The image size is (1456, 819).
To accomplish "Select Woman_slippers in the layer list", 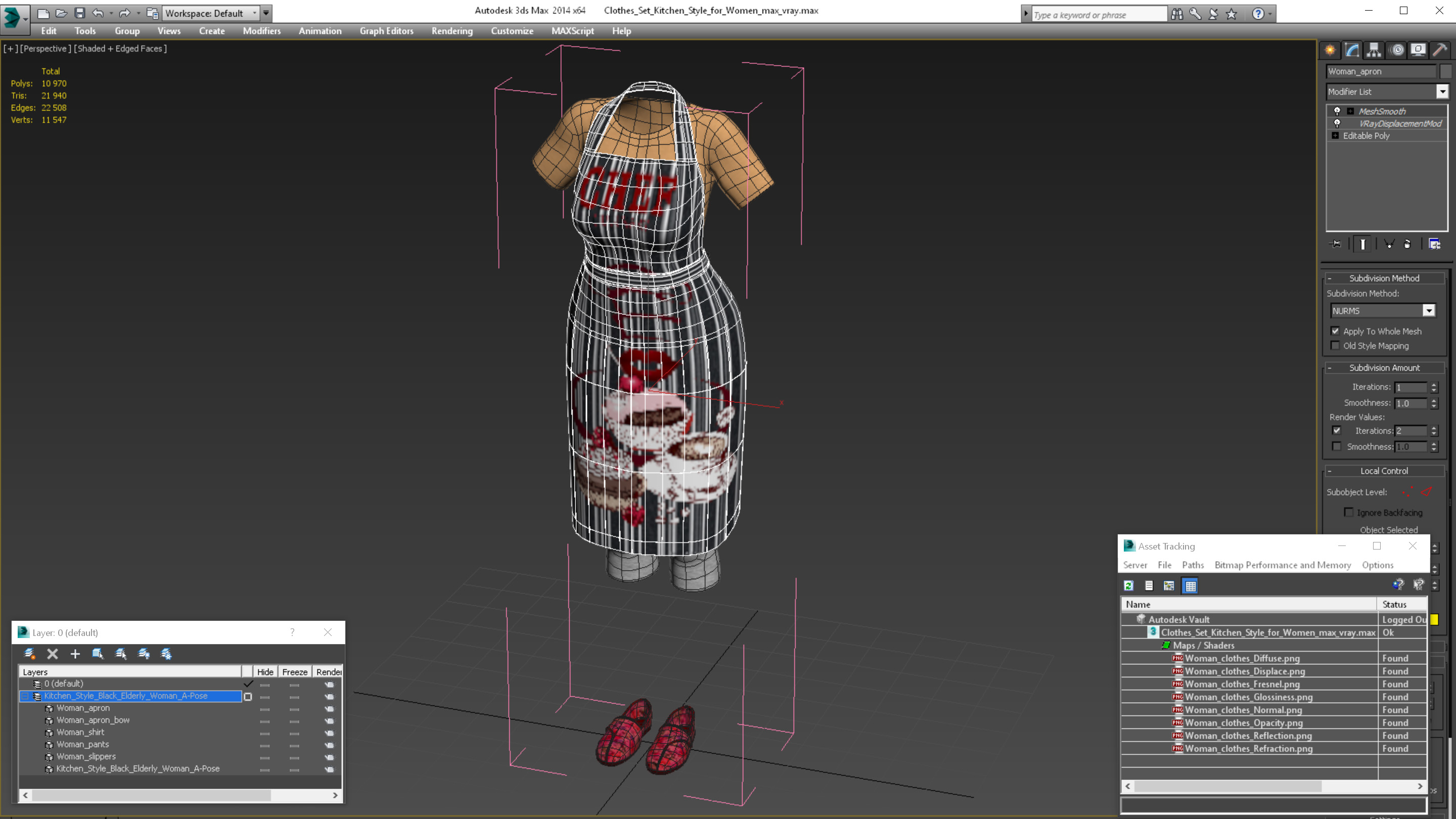I will click(x=86, y=756).
